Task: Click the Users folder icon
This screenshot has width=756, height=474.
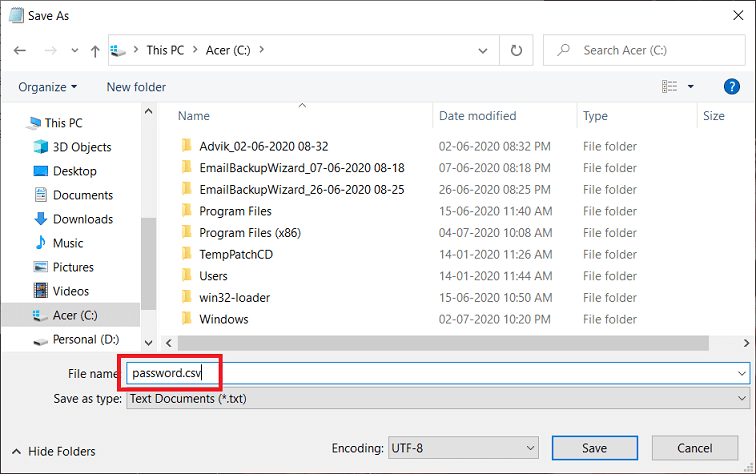Action: tap(187, 276)
